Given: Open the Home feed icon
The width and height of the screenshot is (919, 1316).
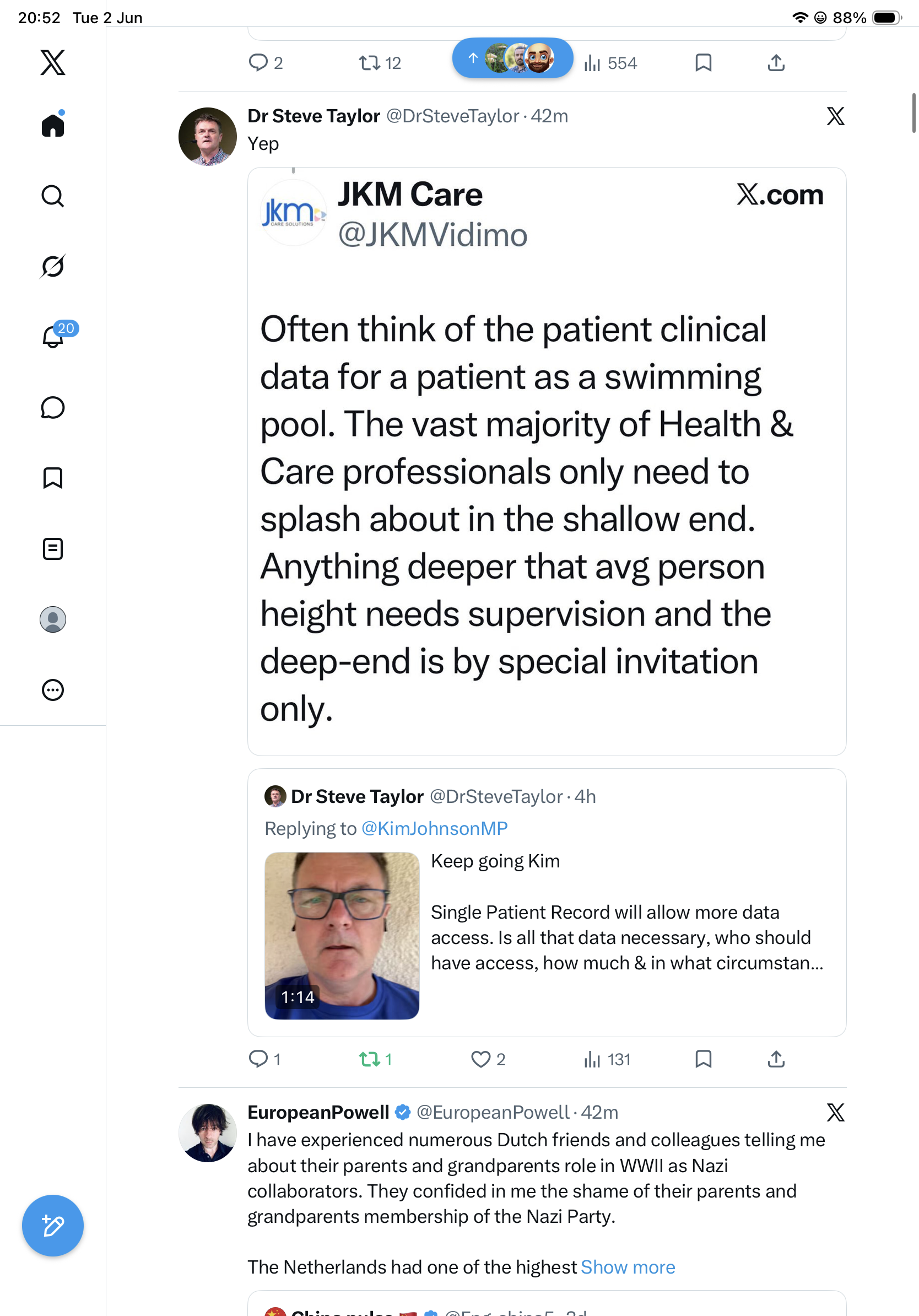Looking at the screenshot, I should [53, 125].
